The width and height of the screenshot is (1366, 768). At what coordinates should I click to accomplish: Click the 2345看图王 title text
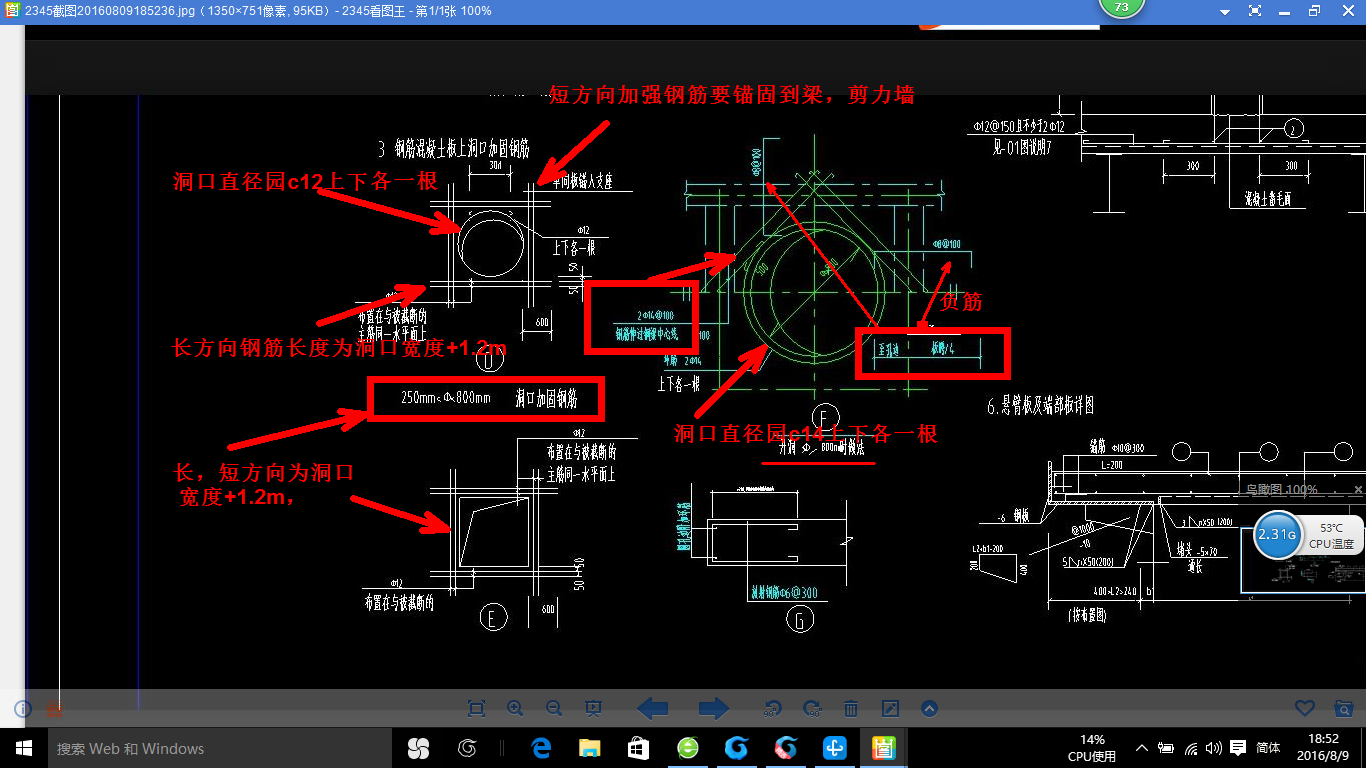click(375, 10)
